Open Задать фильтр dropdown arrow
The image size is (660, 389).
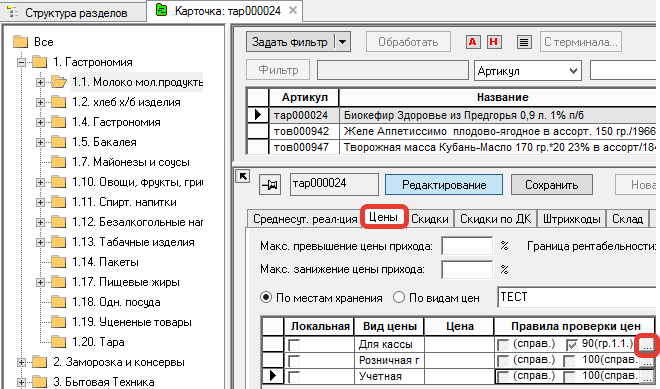tap(343, 42)
